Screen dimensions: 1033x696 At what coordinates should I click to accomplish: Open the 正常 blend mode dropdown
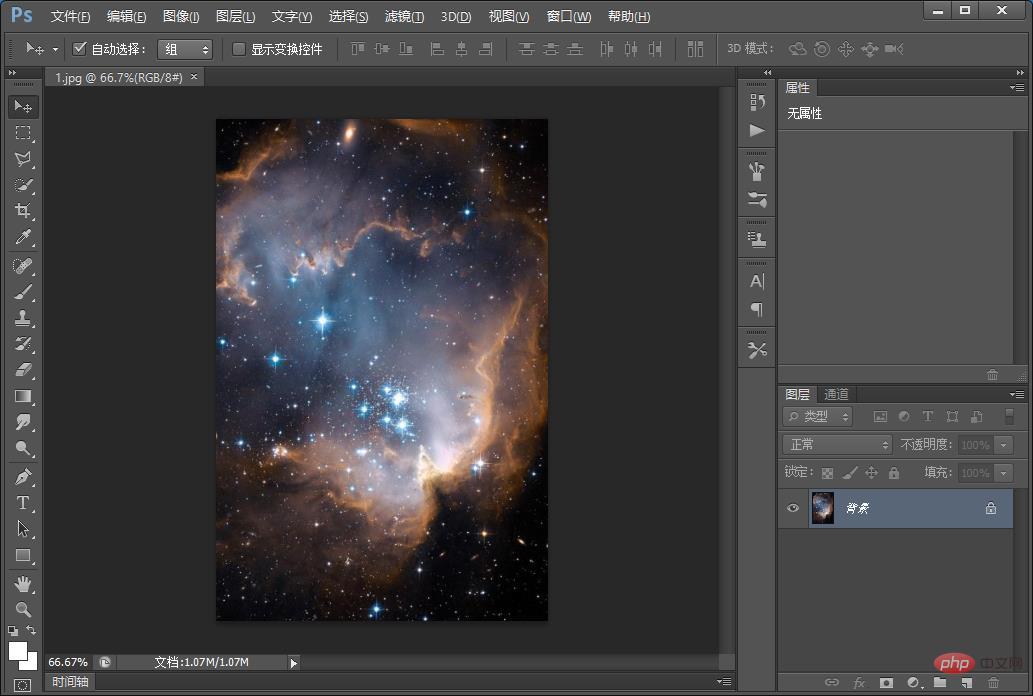click(837, 445)
